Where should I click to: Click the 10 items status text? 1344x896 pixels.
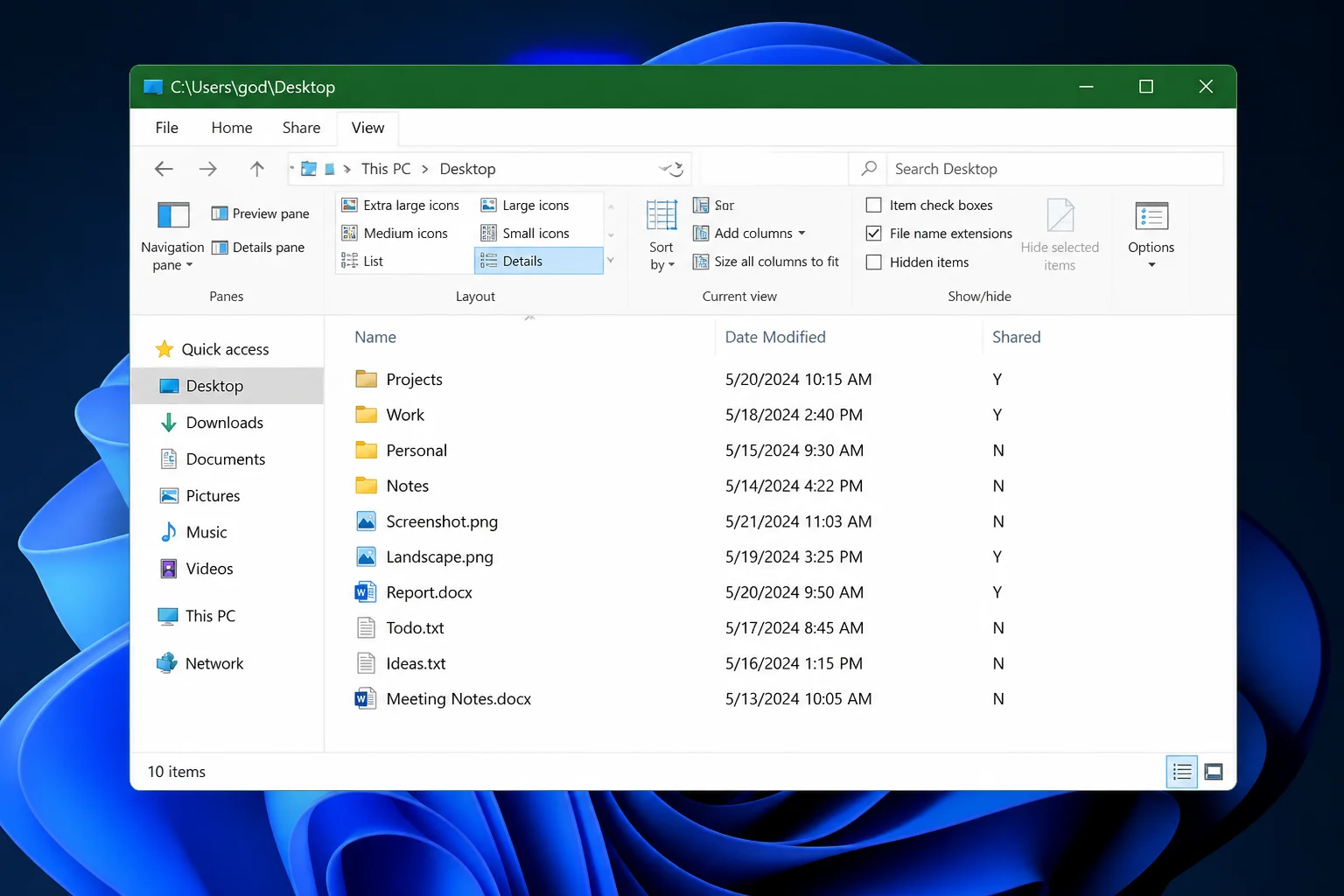click(177, 772)
